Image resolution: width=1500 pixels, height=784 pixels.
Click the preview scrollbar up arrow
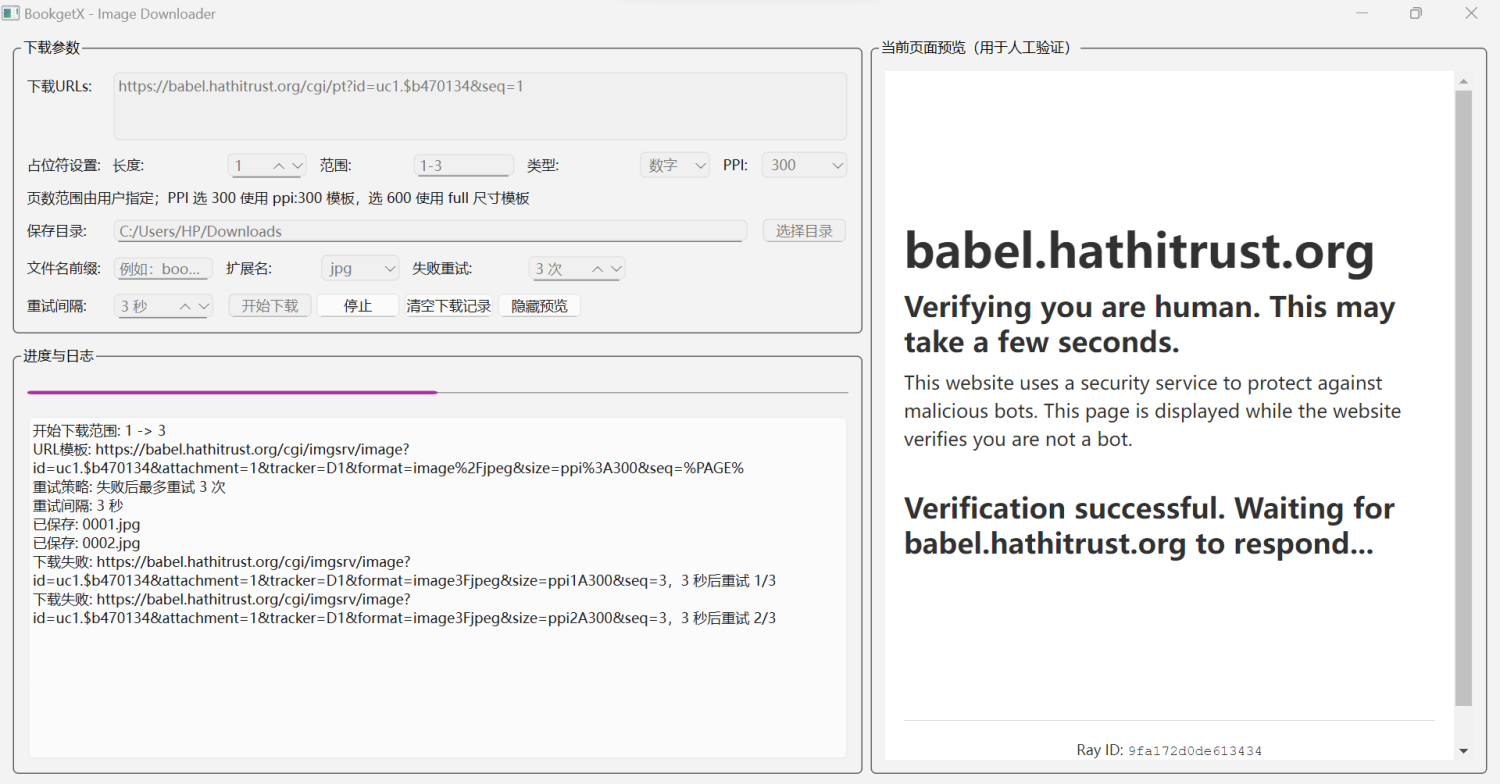click(1463, 82)
